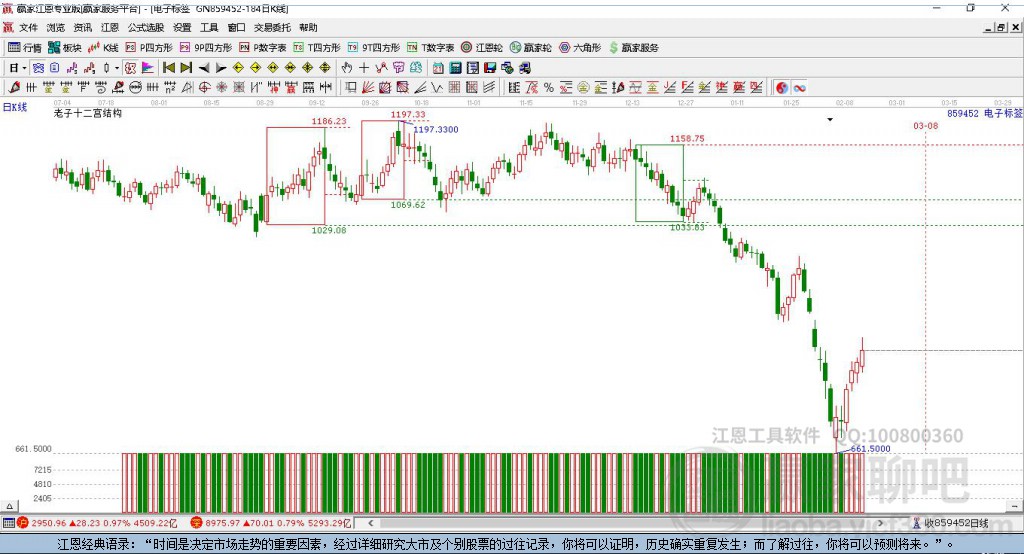1024x554 pixels.
Task: Open the 设置 menu
Action: 182,27
